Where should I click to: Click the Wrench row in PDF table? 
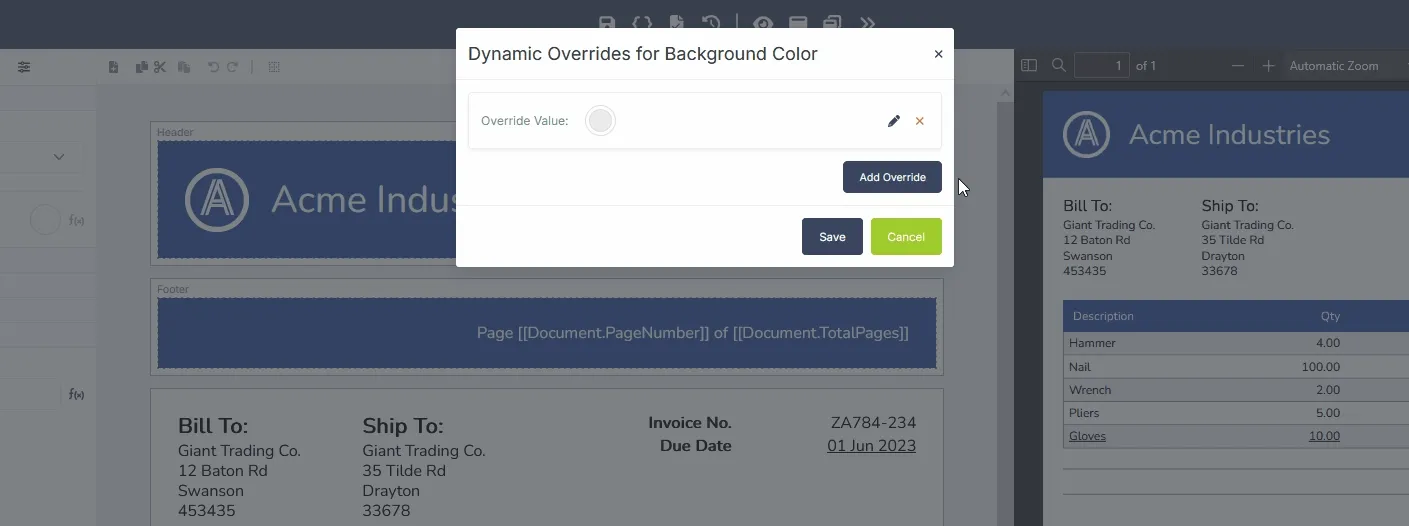click(1235, 390)
